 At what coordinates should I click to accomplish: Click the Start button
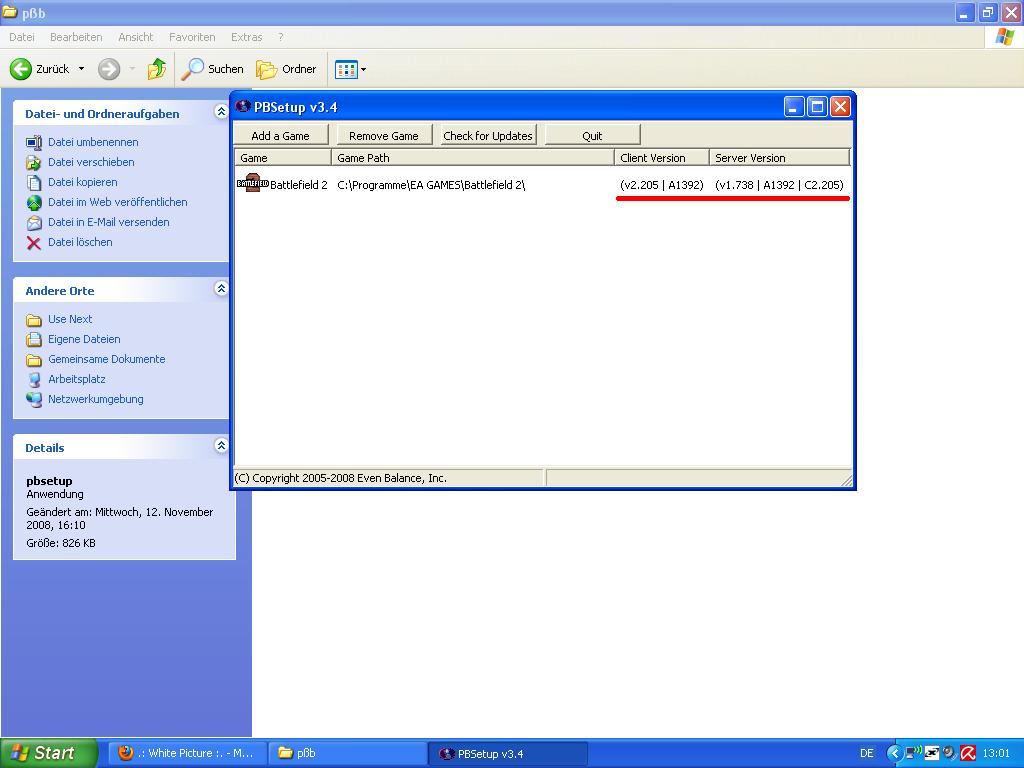(x=49, y=753)
